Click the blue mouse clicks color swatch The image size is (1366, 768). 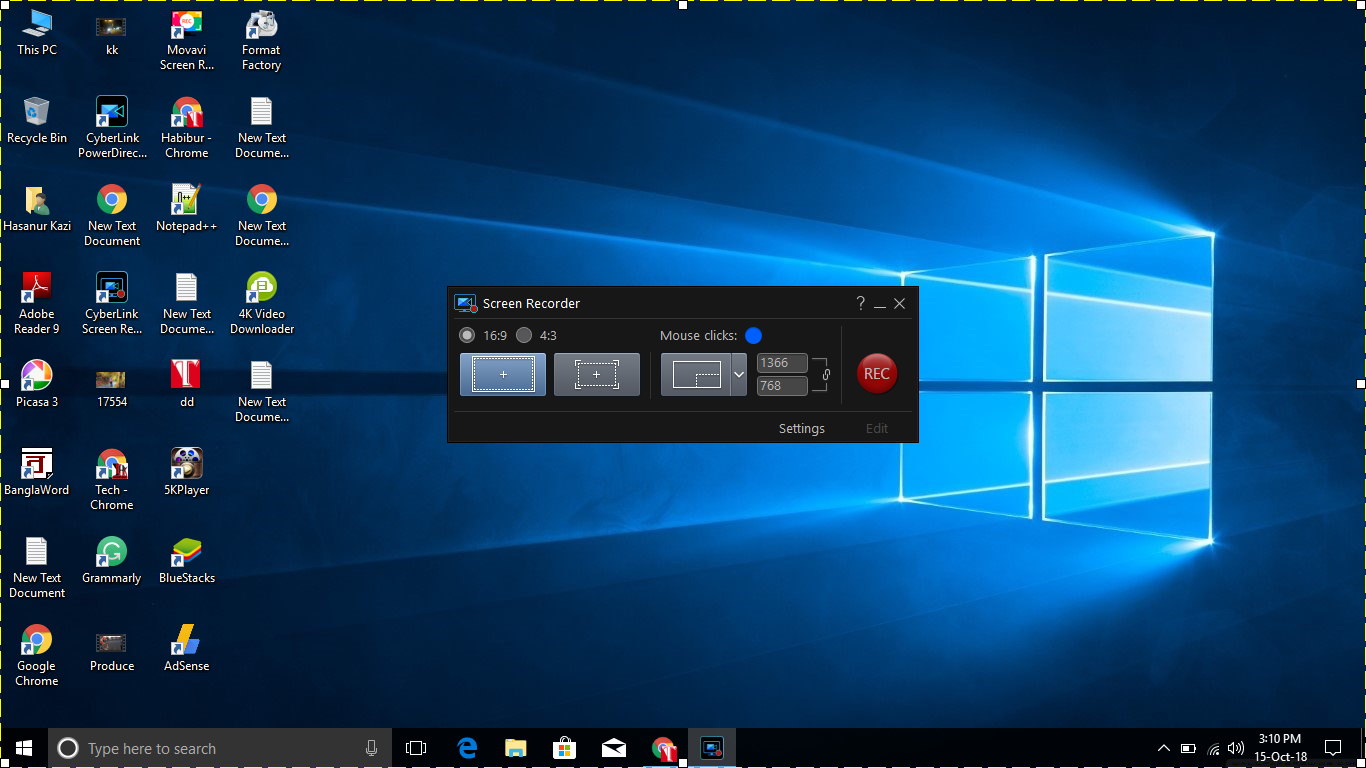753,335
